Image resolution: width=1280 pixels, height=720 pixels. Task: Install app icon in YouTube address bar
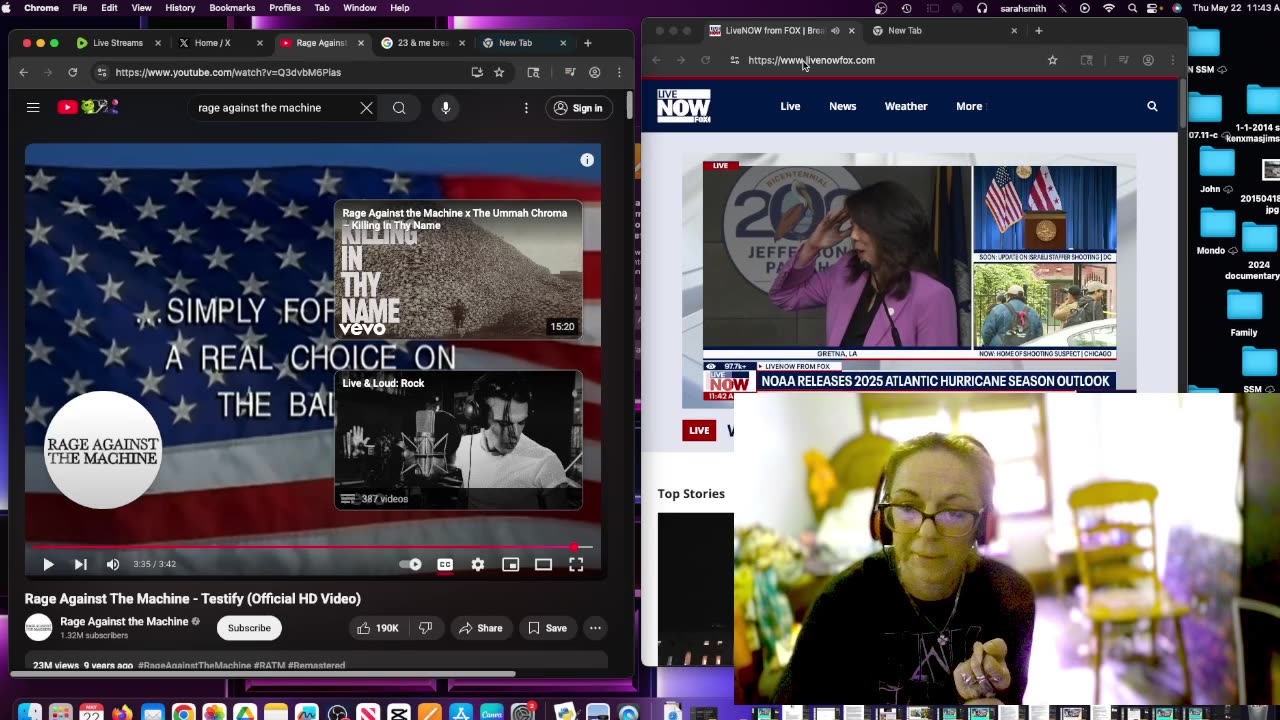click(x=477, y=72)
